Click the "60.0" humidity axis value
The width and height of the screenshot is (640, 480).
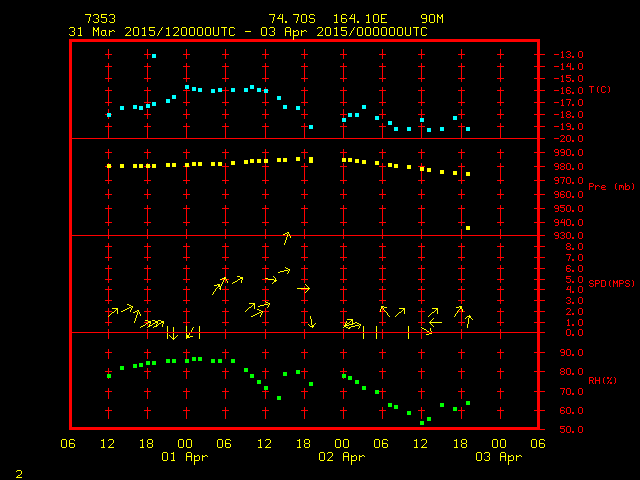click(571, 411)
